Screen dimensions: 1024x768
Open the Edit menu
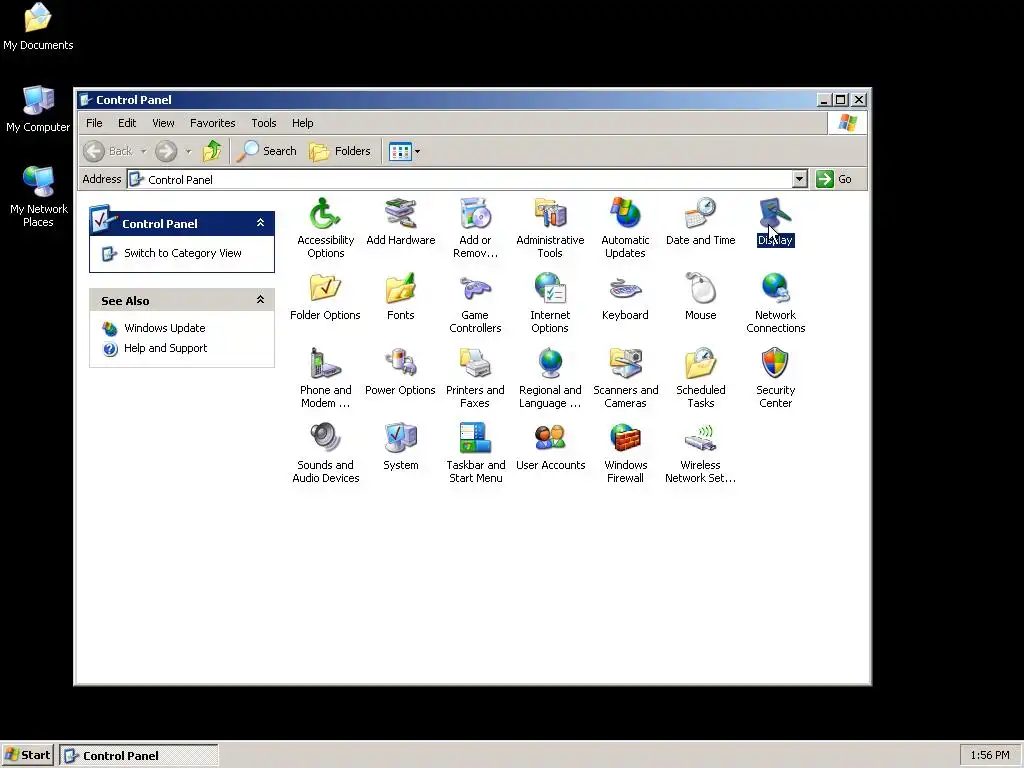(127, 123)
